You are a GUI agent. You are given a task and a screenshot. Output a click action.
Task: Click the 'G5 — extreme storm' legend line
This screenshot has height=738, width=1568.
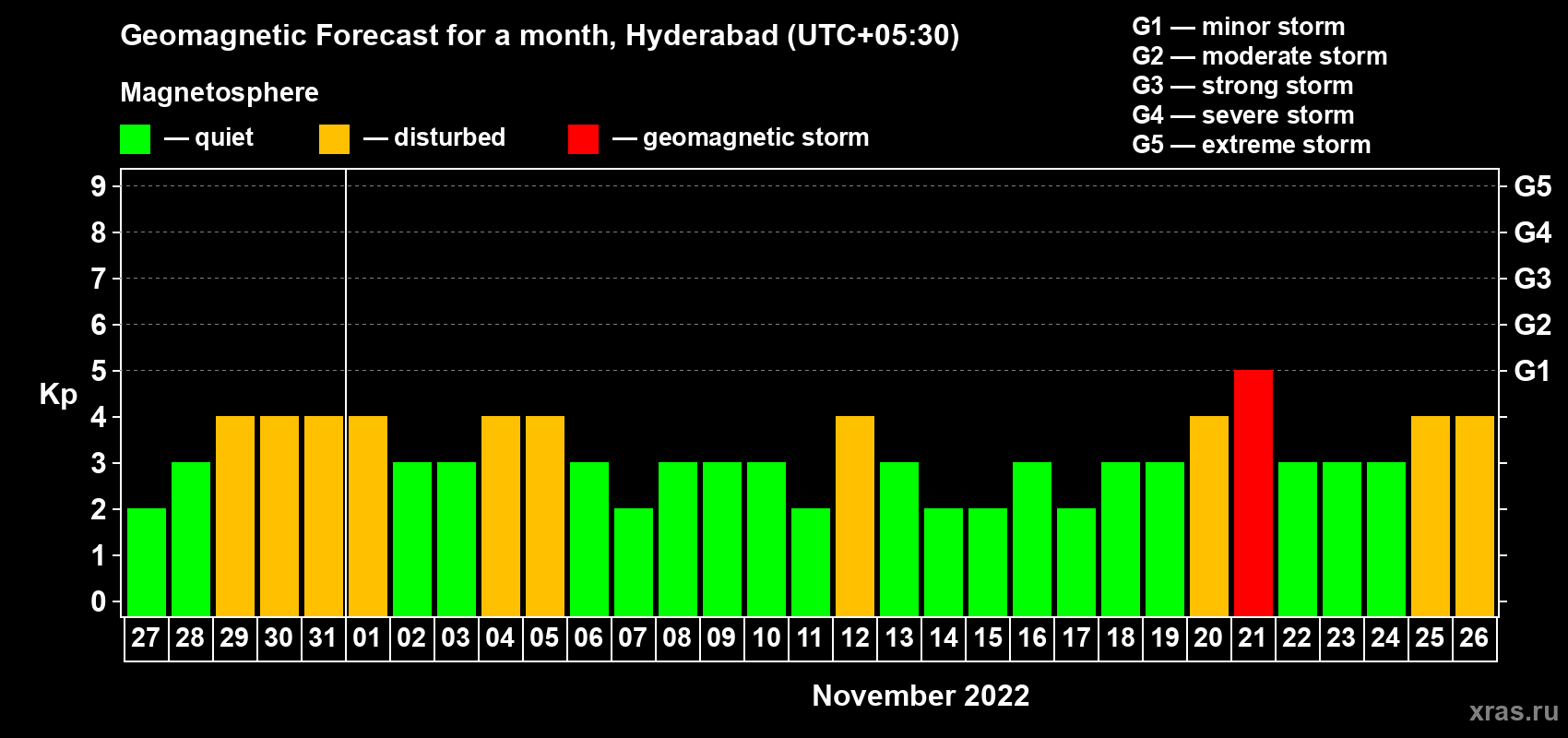1252,145
